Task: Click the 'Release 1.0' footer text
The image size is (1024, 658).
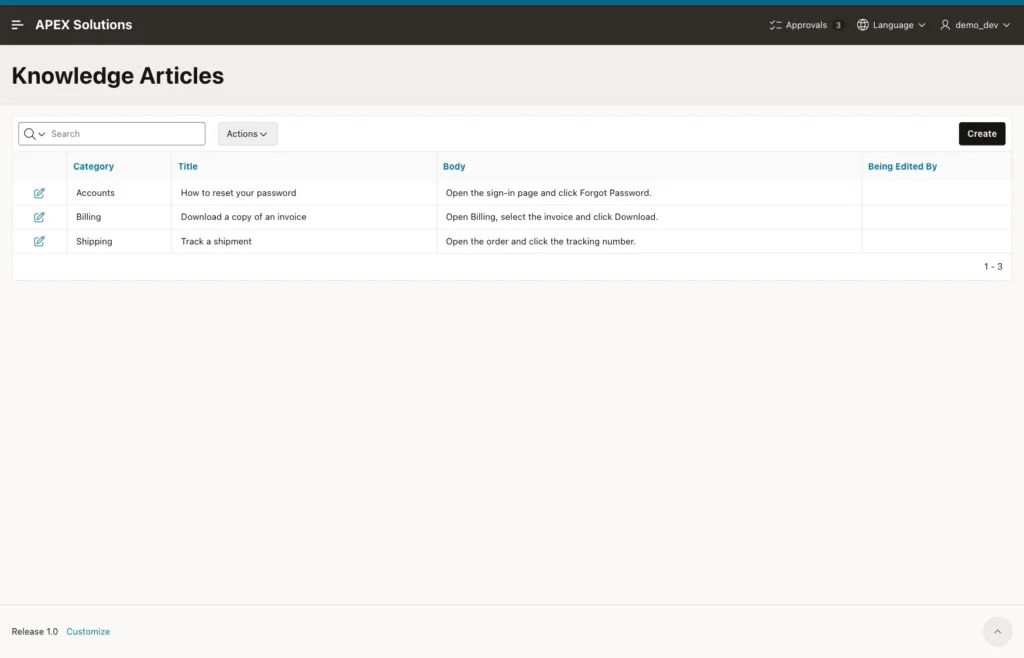Action: [x=35, y=631]
